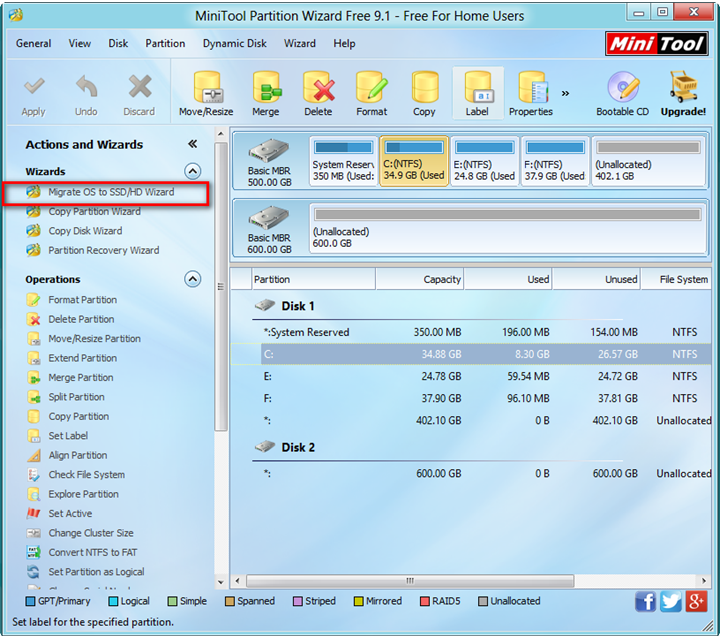The width and height of the screenshot is (721, 636).
Task: Click the Delete toolbar icon
Action: click(318, 87)
